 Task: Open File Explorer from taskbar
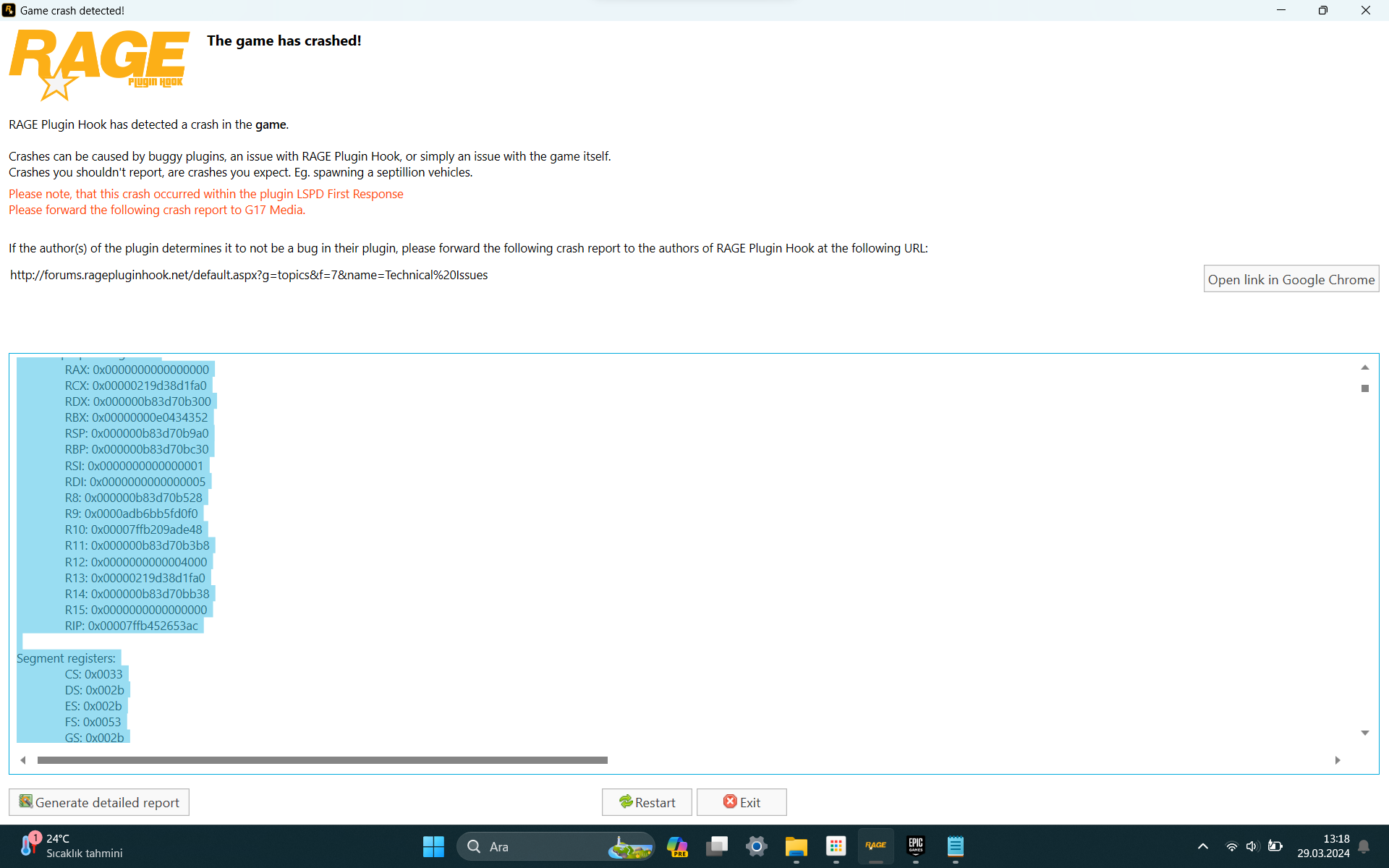coord(796,846)
